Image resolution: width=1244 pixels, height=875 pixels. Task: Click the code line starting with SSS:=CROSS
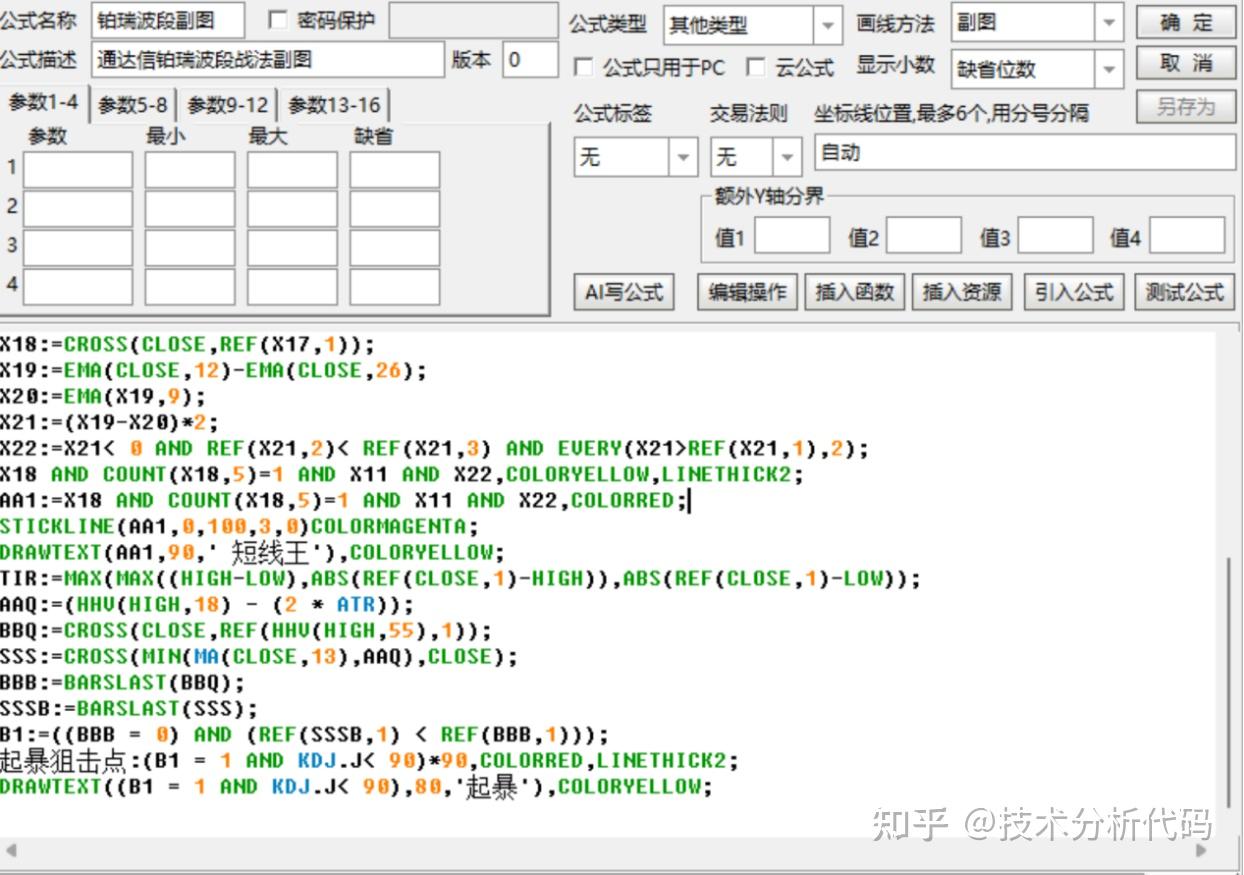coord(259,657)
